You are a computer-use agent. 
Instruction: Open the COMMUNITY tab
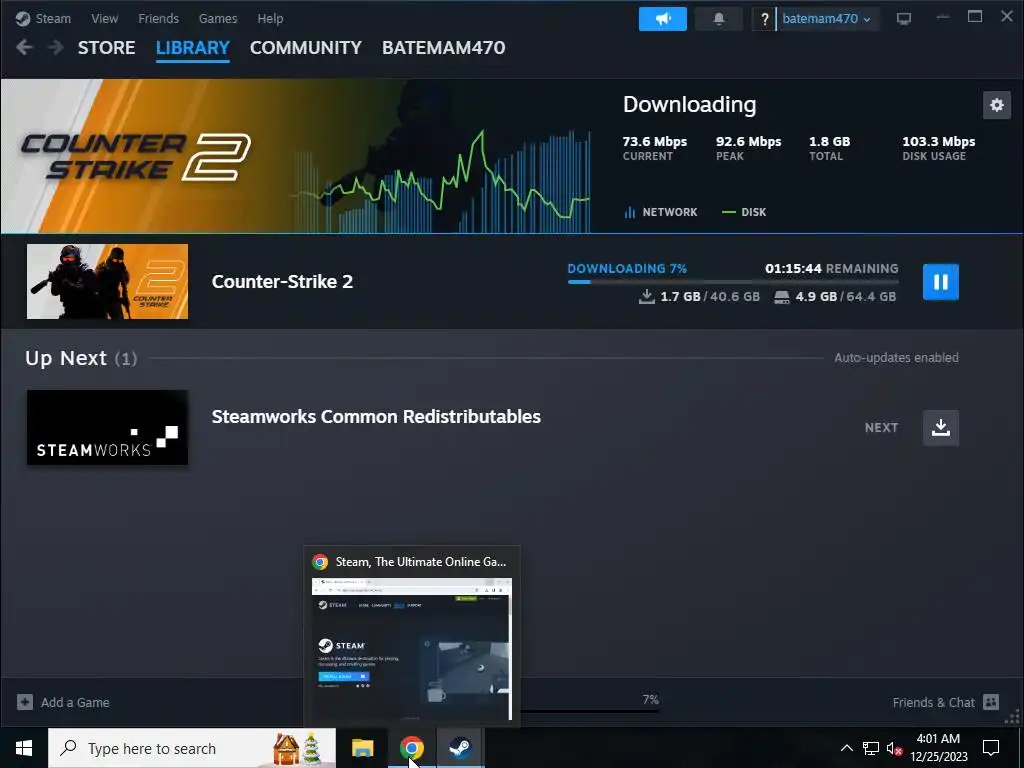(x=306, y=48)
